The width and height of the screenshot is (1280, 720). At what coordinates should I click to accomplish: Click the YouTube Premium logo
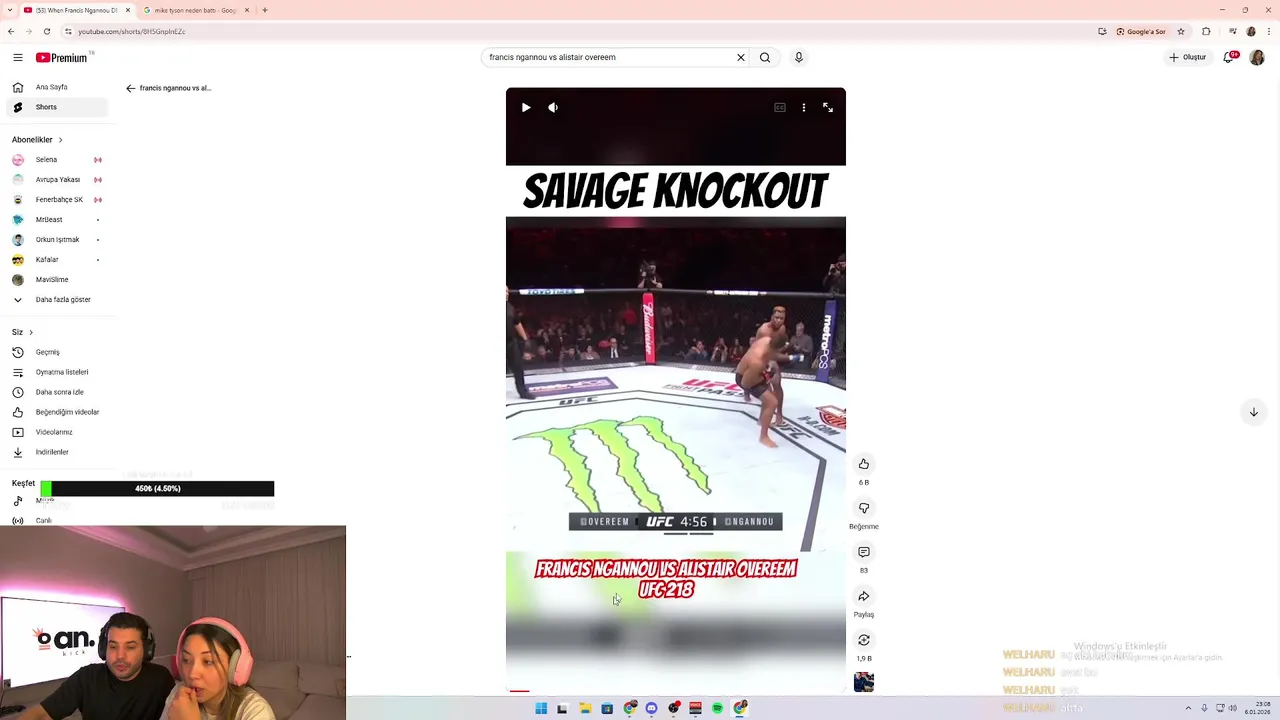62,57
